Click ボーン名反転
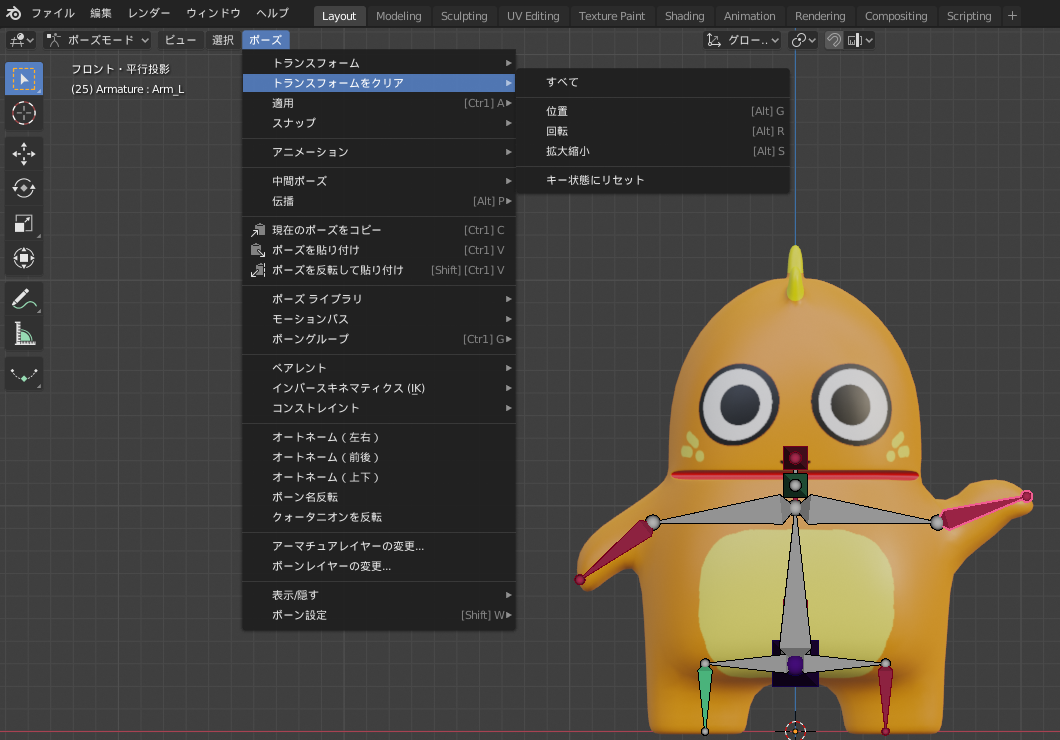Viewport: 1060px width, 740px height. [x=379, y=497]
